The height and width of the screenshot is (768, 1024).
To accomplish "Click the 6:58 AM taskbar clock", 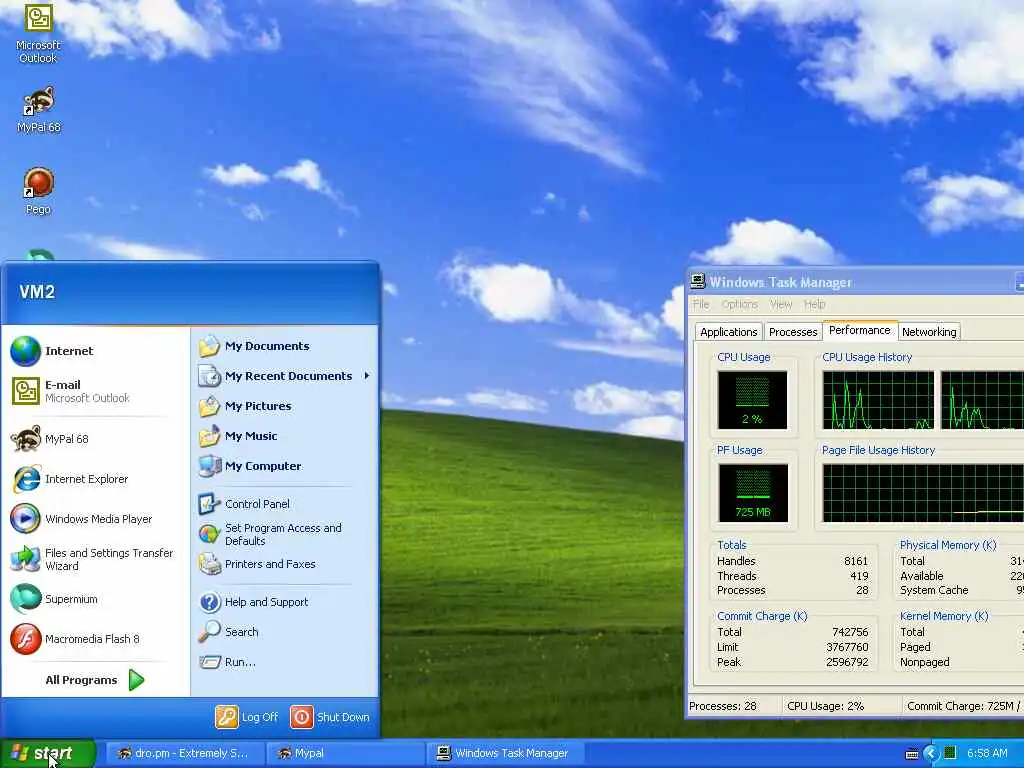I will pos(987,754).
